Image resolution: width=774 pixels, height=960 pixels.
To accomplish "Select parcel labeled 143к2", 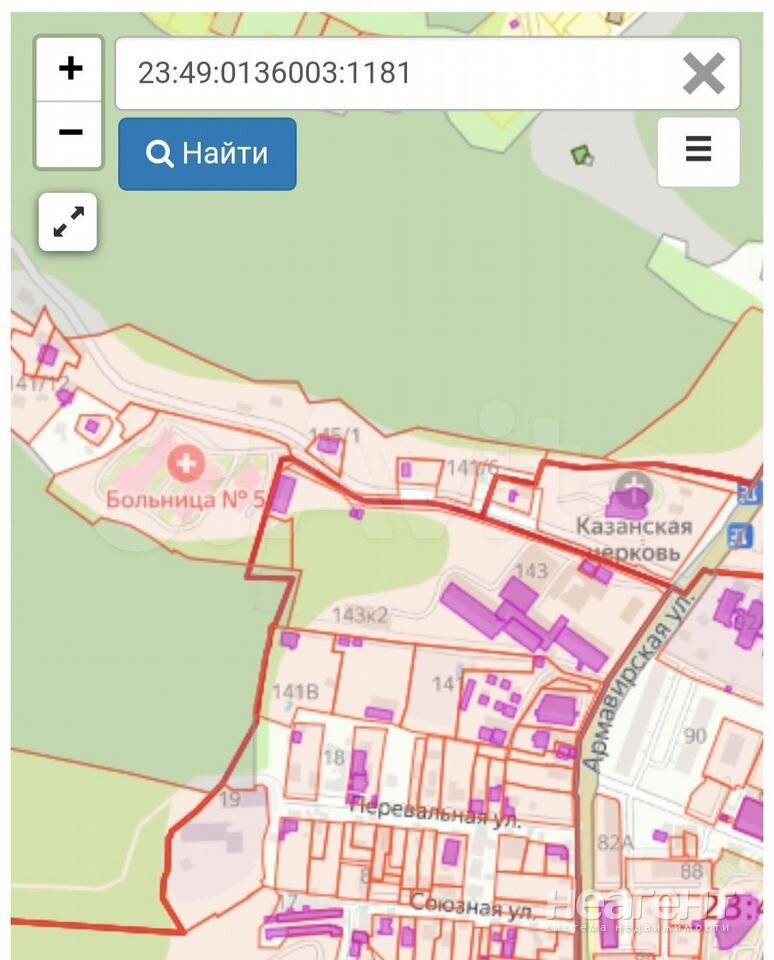I will [359, 615].
